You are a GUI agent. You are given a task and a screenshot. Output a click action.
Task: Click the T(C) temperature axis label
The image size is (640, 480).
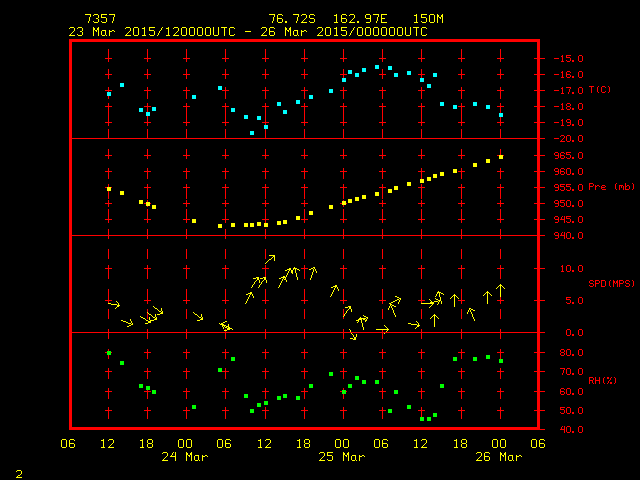point(599,90)
